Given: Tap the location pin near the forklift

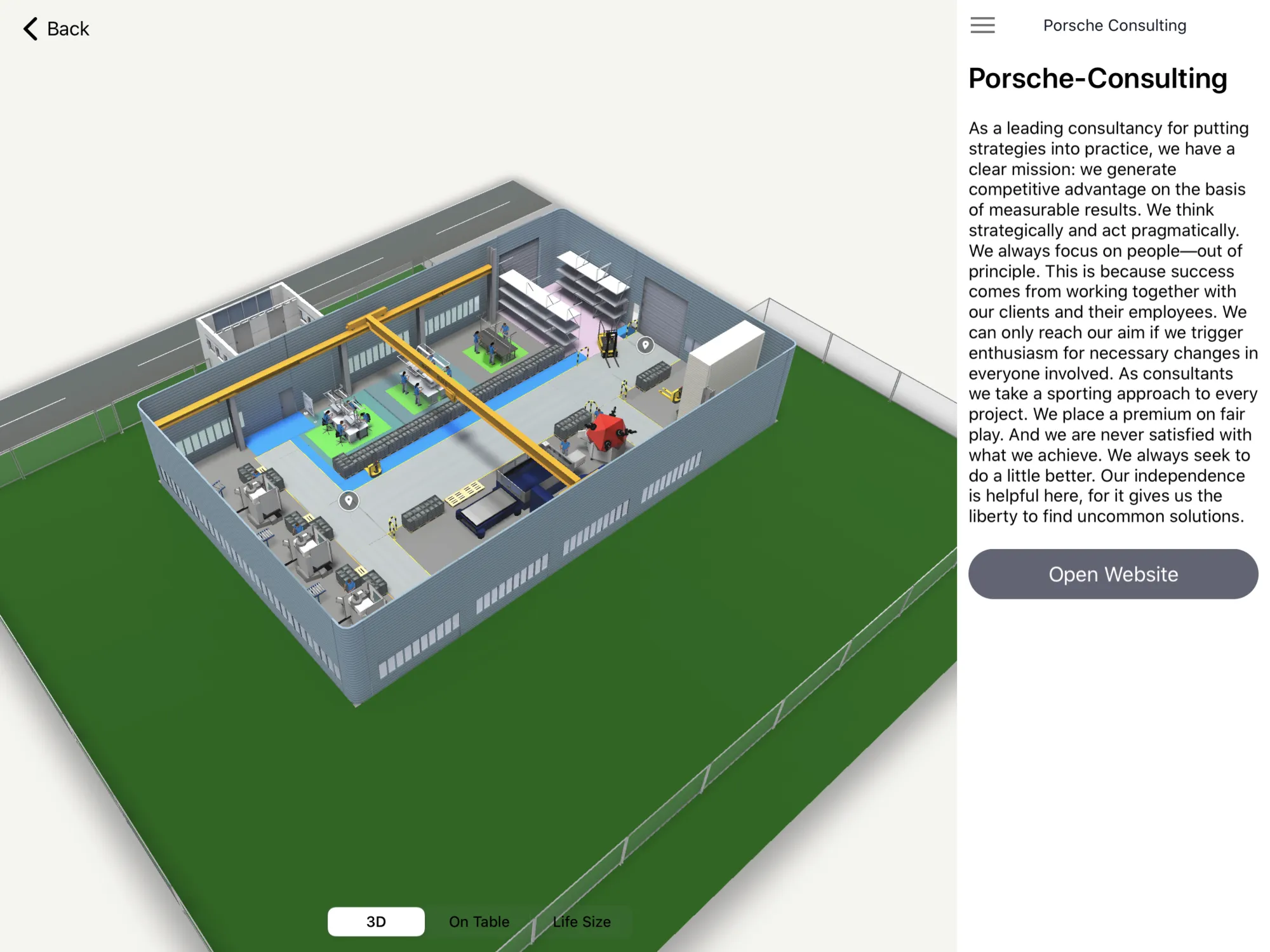Looking at the screenshot, I should 645,345.
